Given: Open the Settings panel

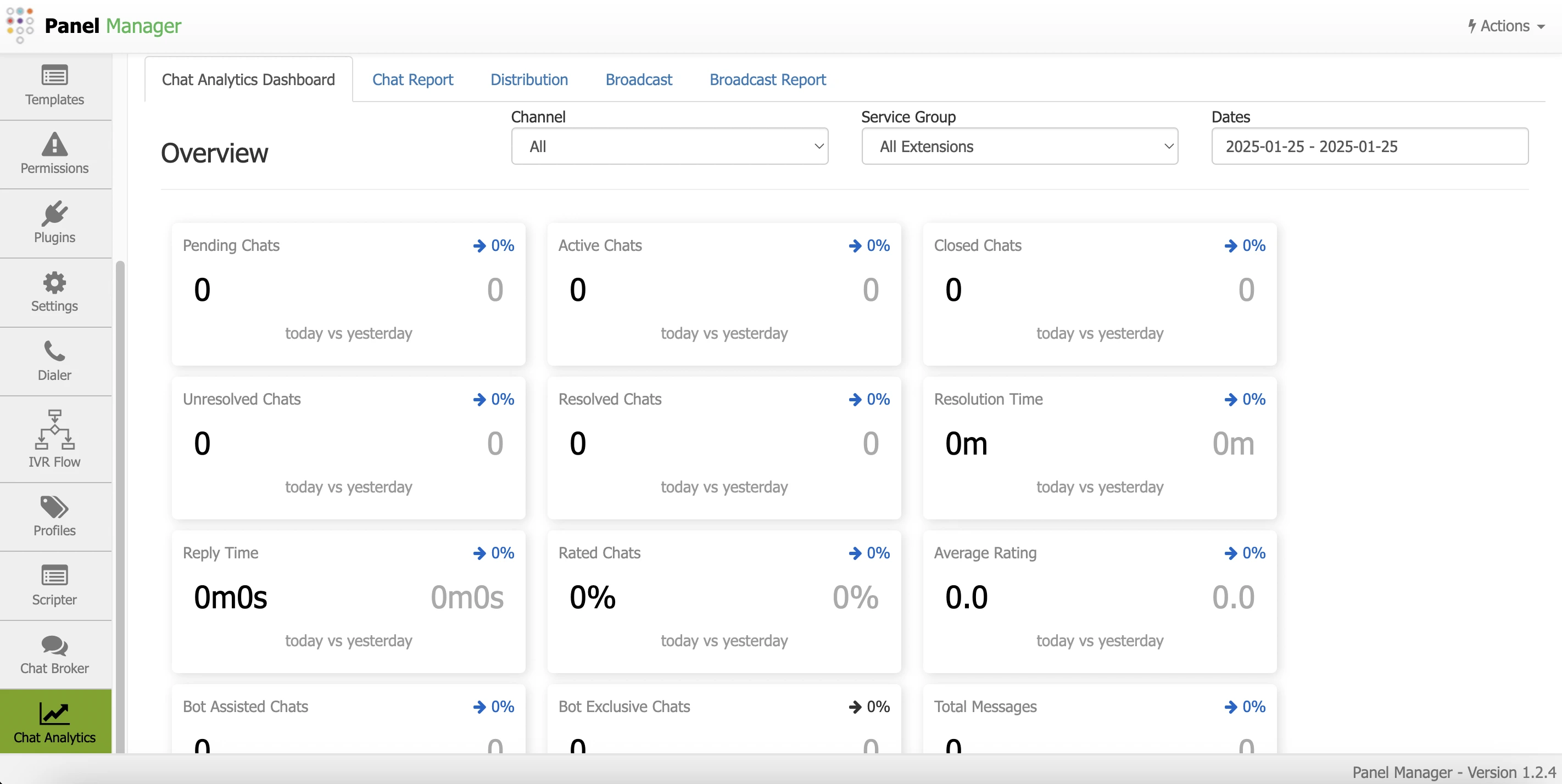Looking at the screenshot, I should click(x=54, y=292).
